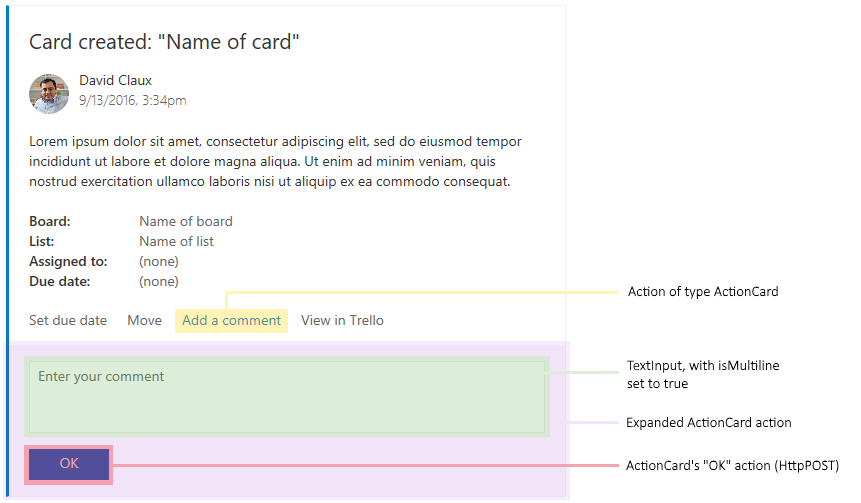Click David Claux's profile avatar
The height and width of the screenshot is (503, 861).
[x=49, y=93]
